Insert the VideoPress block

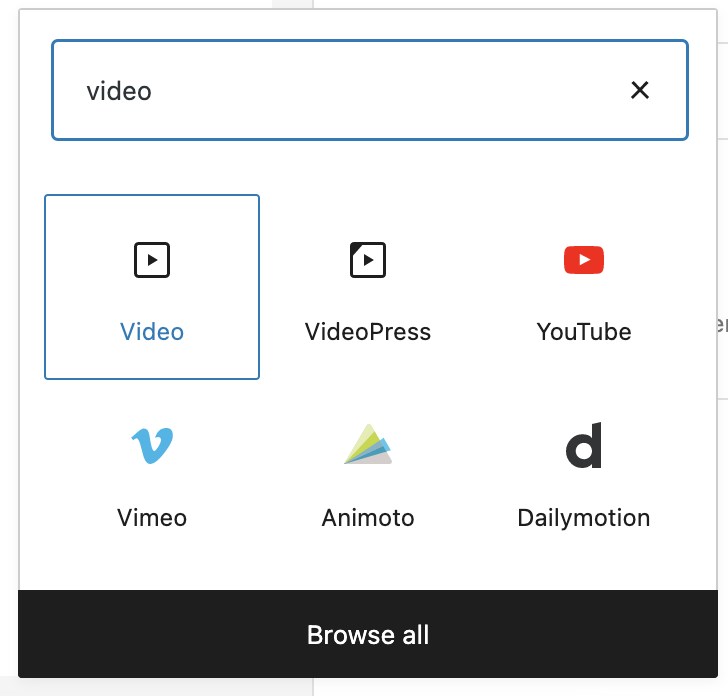point(368,287)
